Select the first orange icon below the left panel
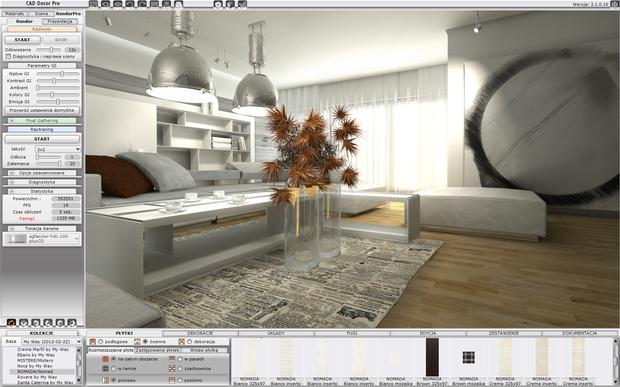This screenshot has width=620, height=387. (x=11, y=323)
